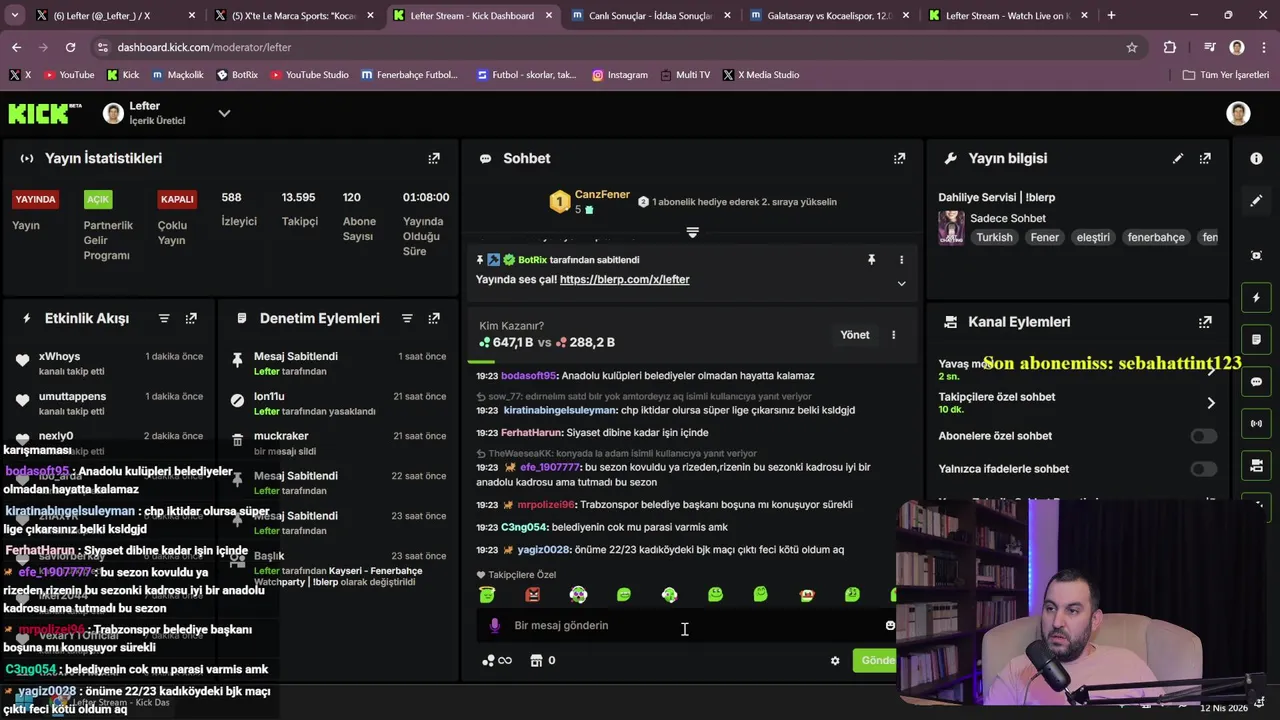Screen dimensions: 1280x720
Task: Open the Kim Kazanır prediction three-dot menu
Action: coord(893,335)
